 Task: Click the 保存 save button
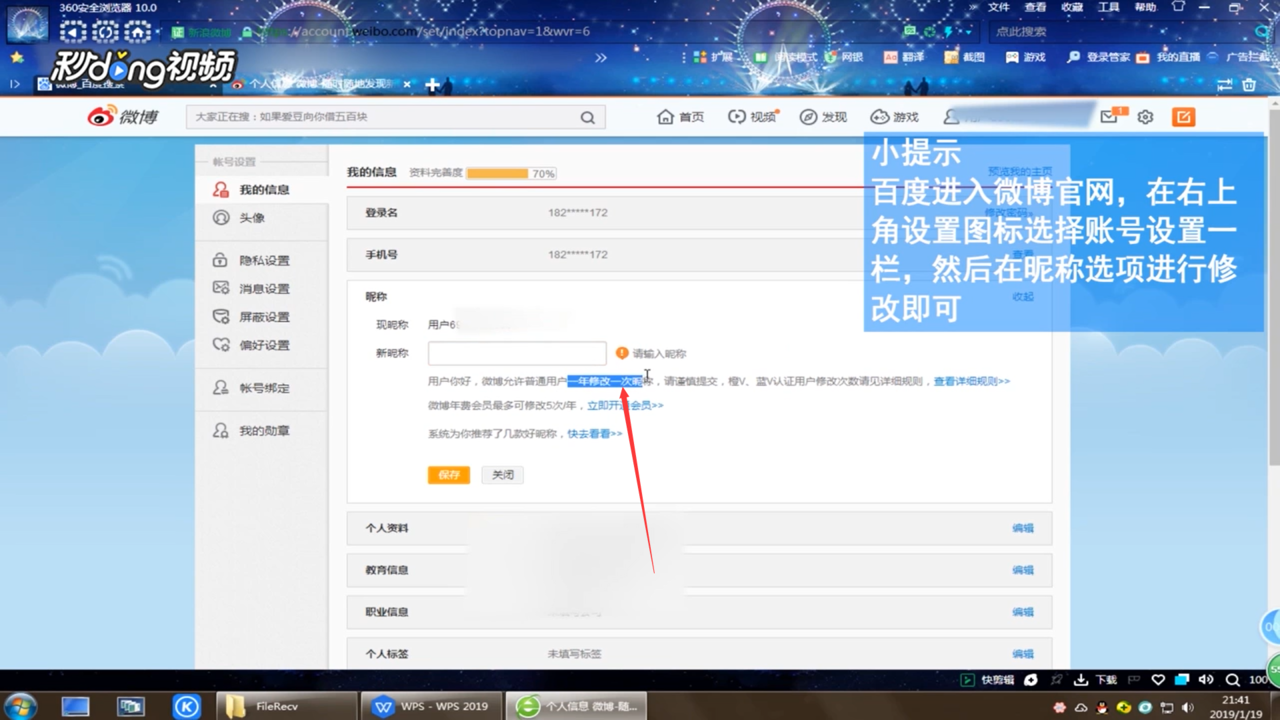449,475
